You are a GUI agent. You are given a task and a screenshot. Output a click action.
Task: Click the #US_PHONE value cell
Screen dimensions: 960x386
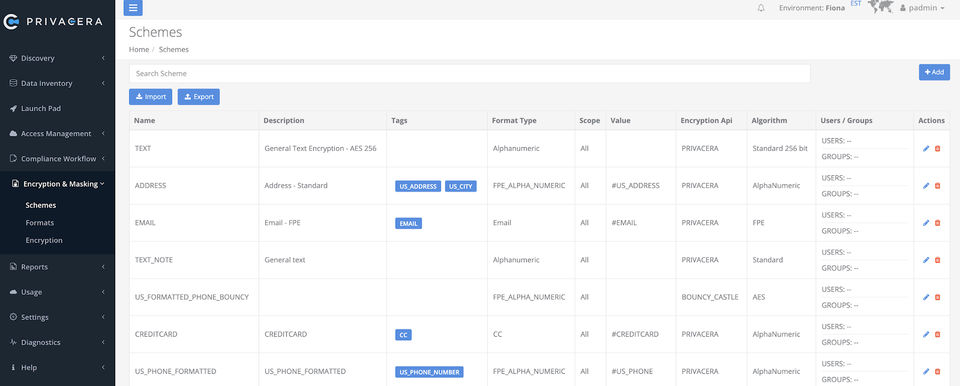[632, 371]
